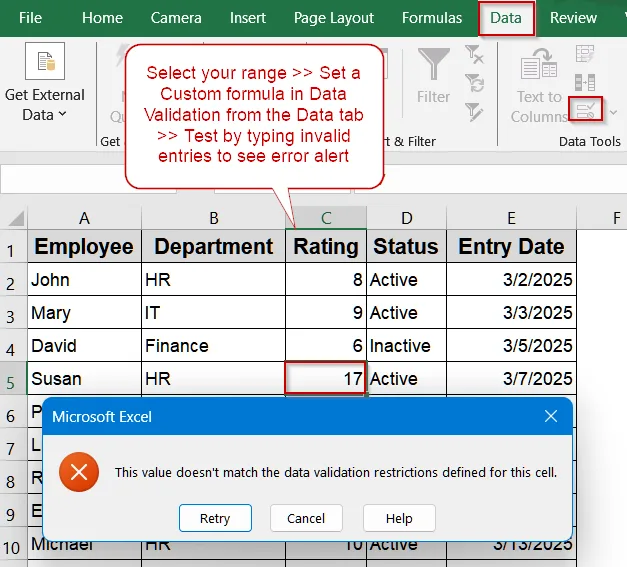
Task: Switch to the Formulas tab
Action: [x=432, y=18]
